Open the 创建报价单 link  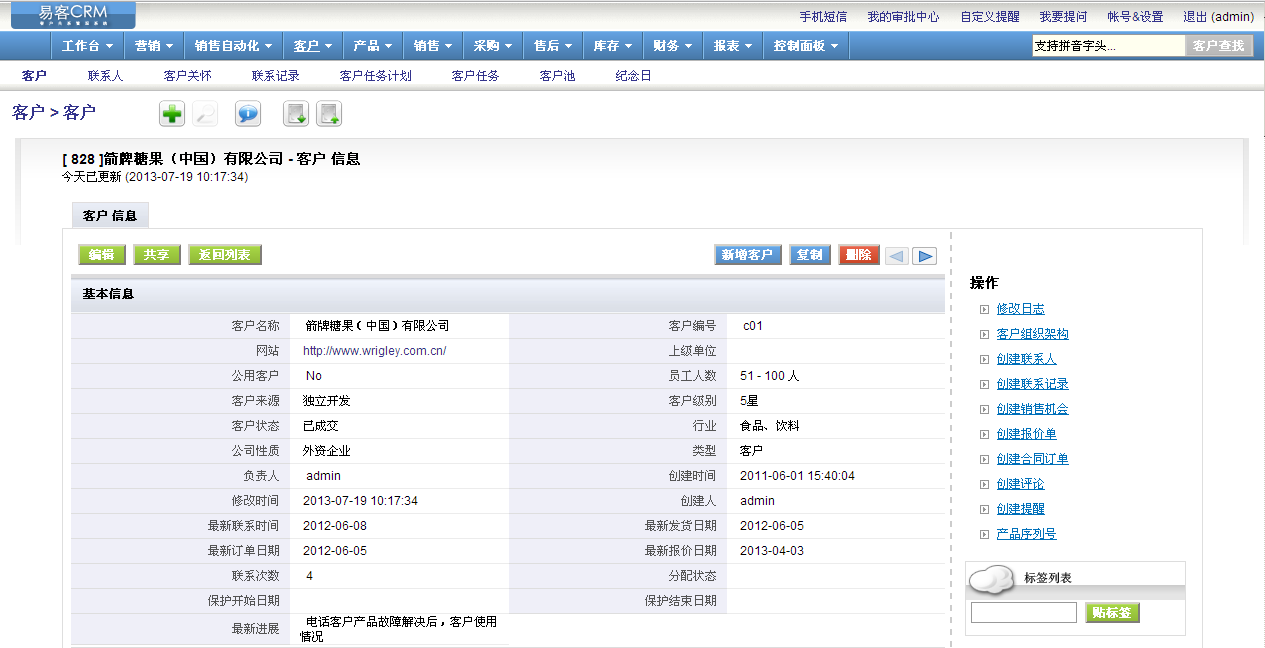tap(1026, 434)
